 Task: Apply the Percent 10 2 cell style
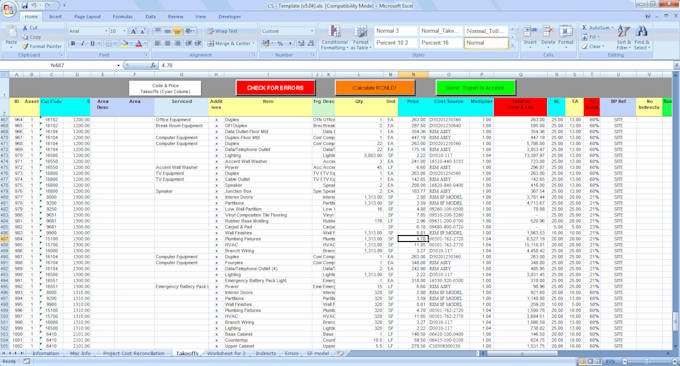click(395, 43)
